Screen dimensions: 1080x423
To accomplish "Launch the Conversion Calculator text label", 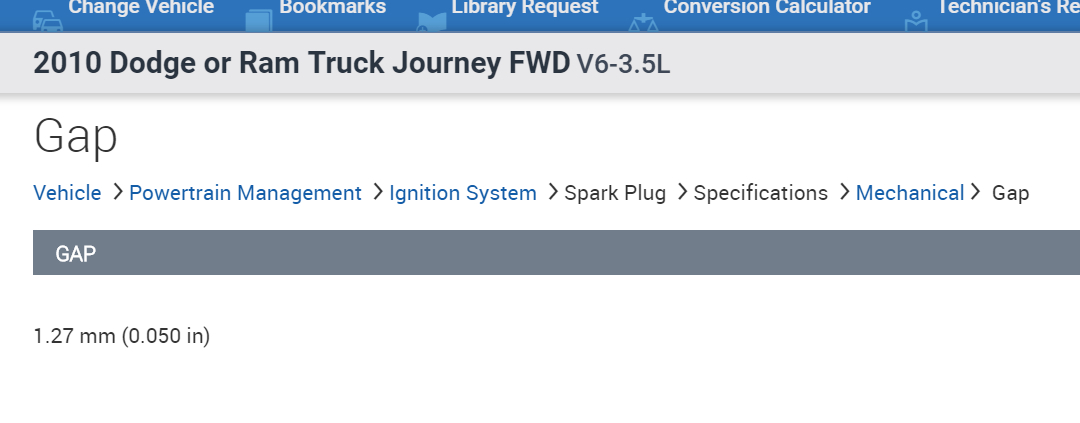I will click(x=767, y=8).
